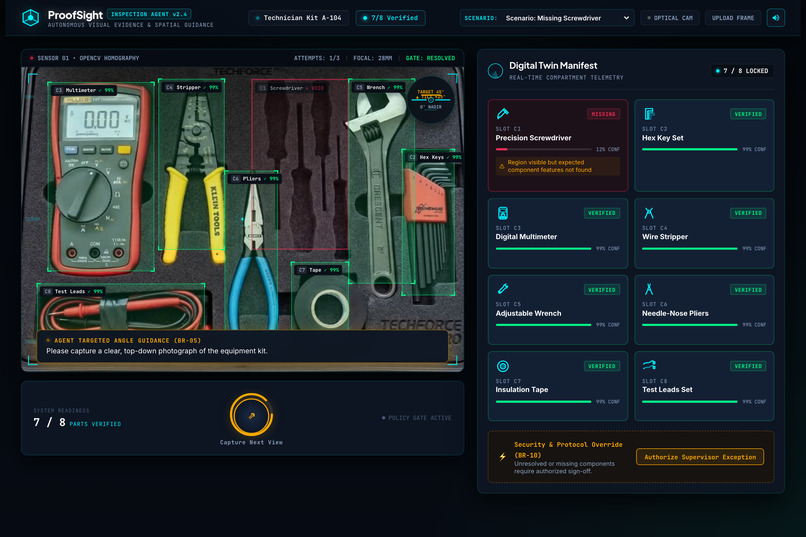
Task: Select the Needle-Nose Pliers slot icon
Action: coord(649,289)
